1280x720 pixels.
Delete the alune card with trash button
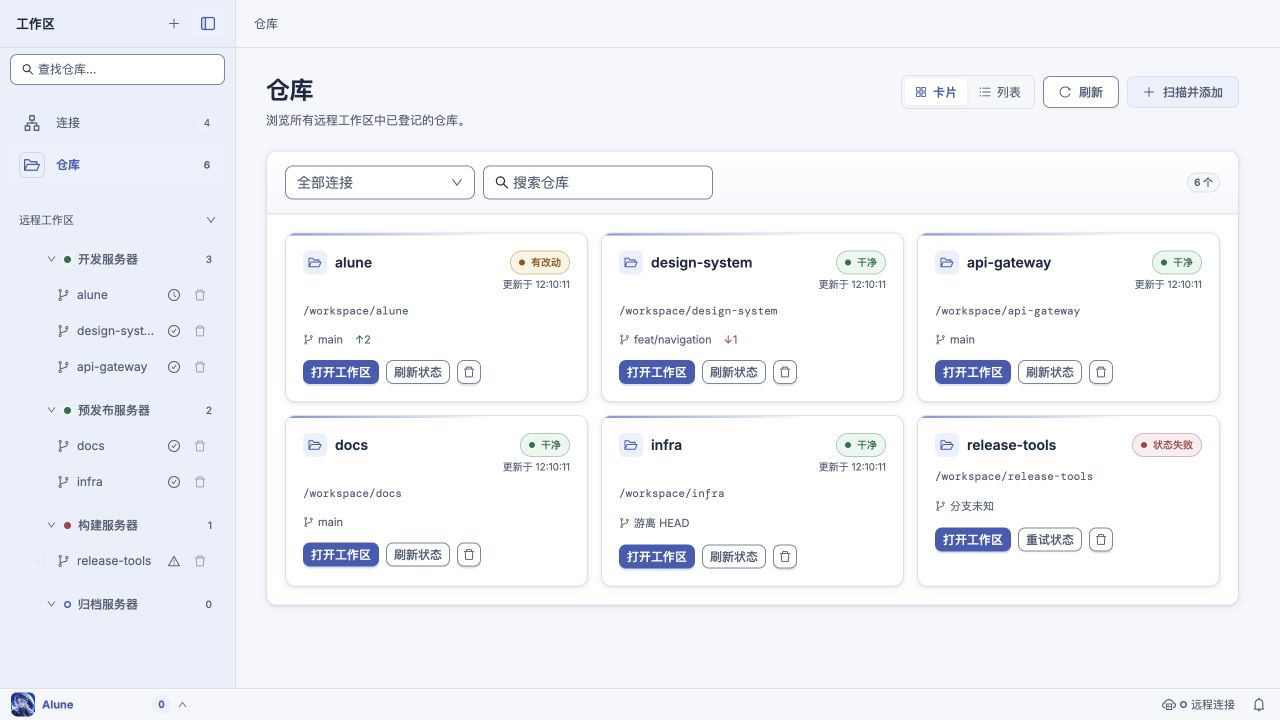469,372
